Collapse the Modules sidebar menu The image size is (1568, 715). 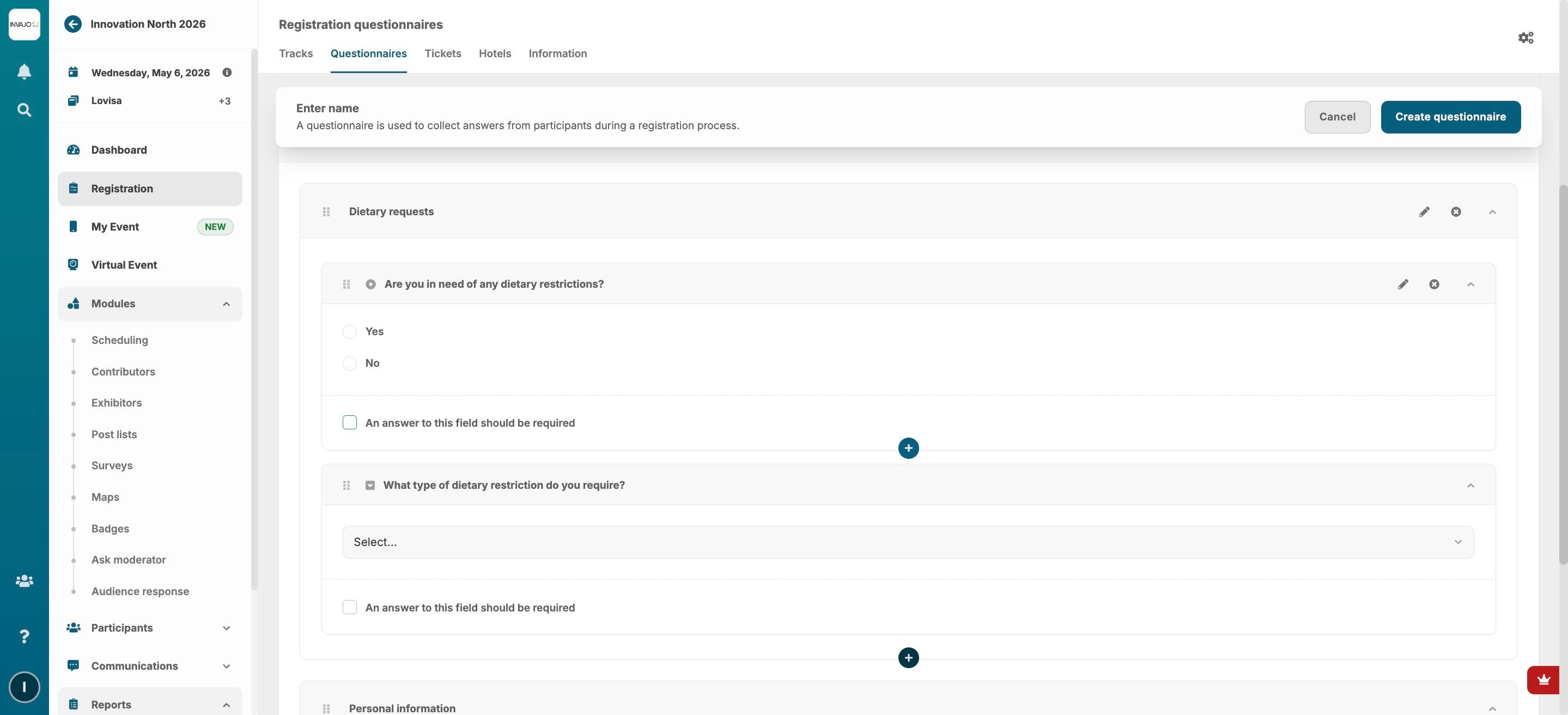click(x=226, y=304)
